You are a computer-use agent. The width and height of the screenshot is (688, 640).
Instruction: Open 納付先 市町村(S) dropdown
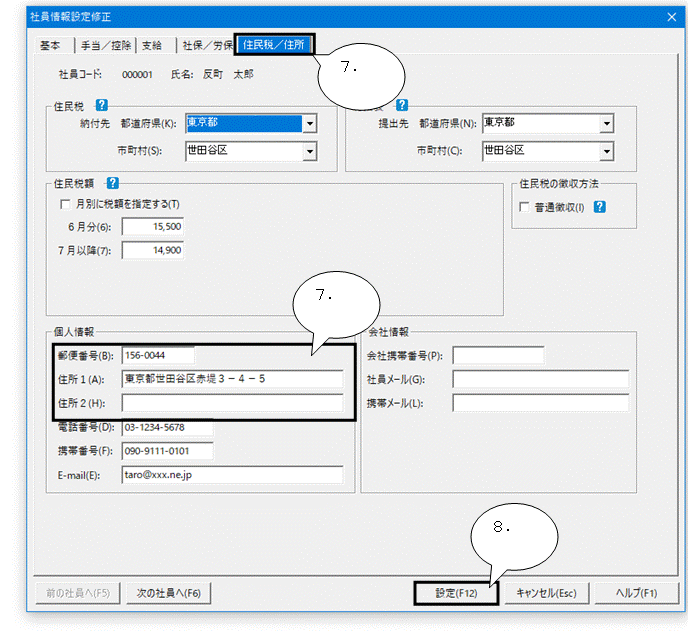pyautogui.click(x=310, y=152)
